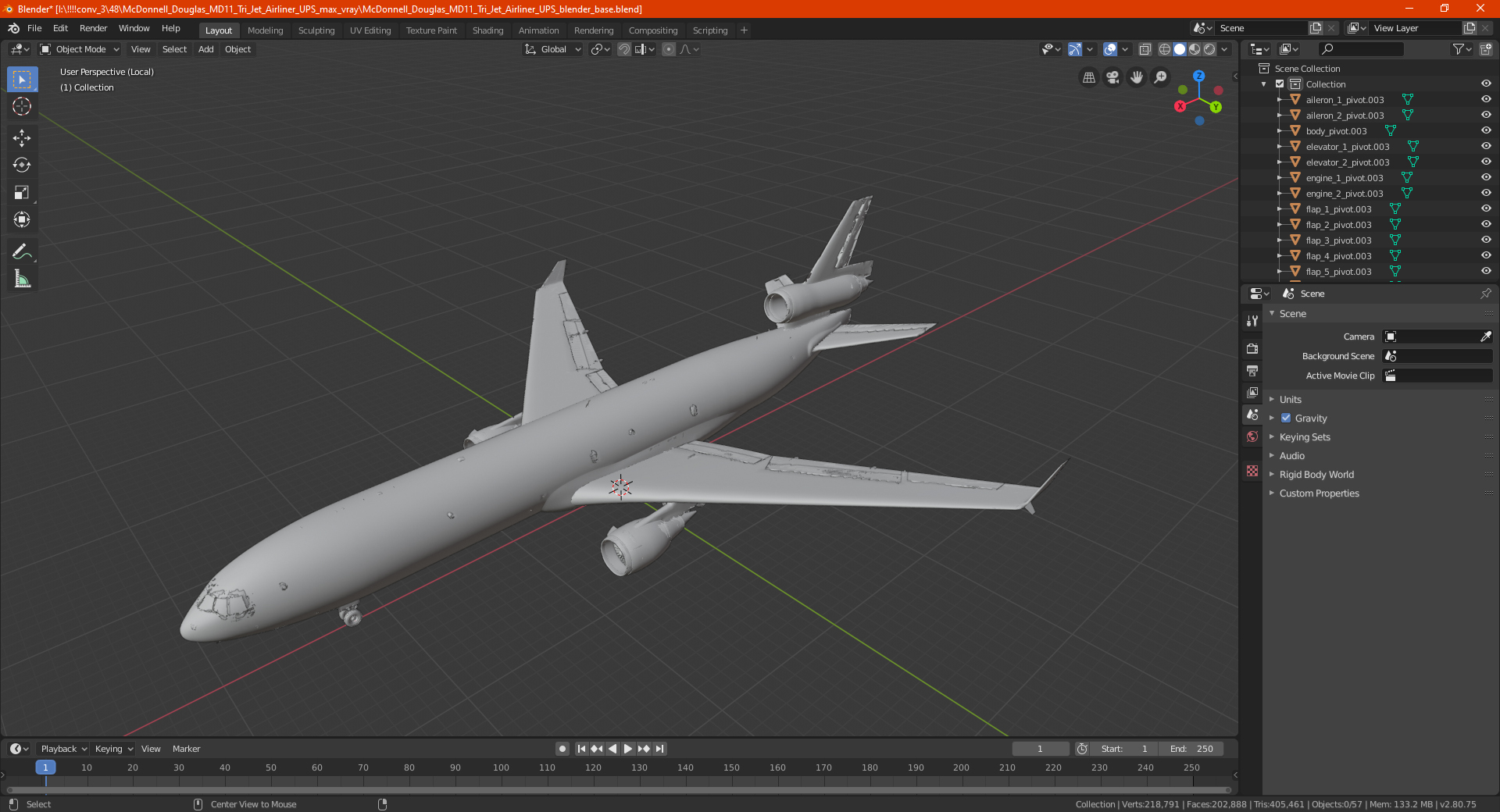Screen dimensions: 1500x812
Task: Open the timeline Marker menu
Action: pyautogui.click(x=186, y=749)
